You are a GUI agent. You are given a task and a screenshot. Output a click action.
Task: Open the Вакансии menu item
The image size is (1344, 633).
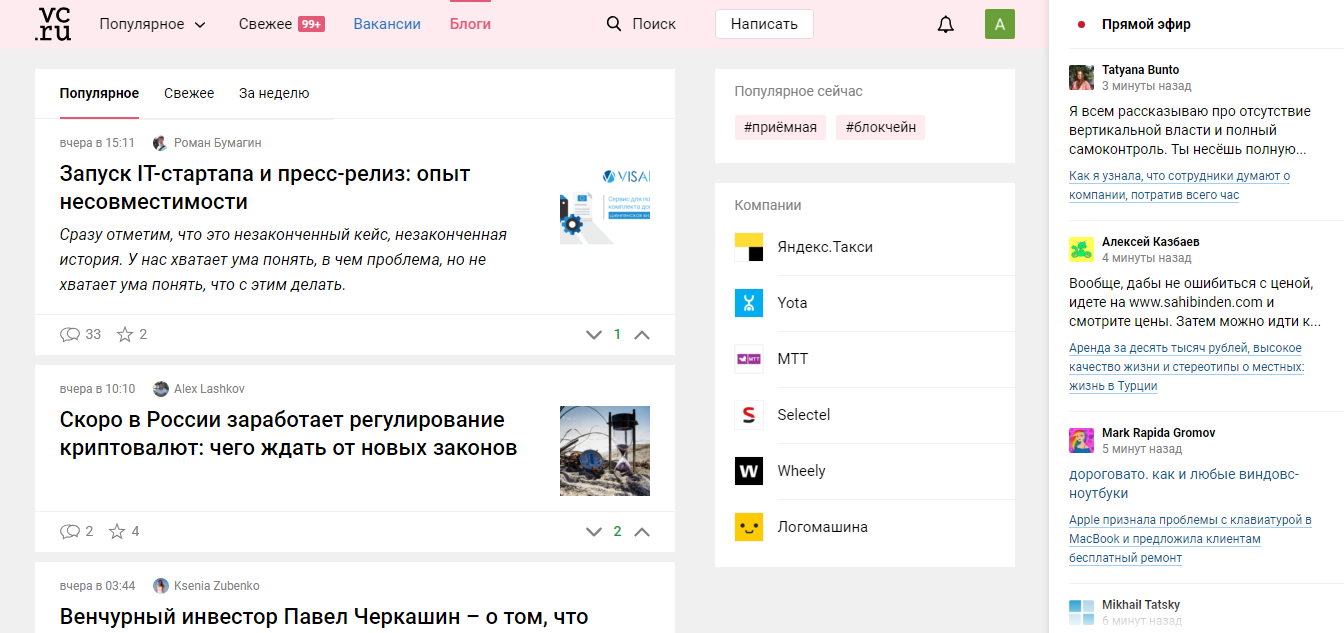387,22
